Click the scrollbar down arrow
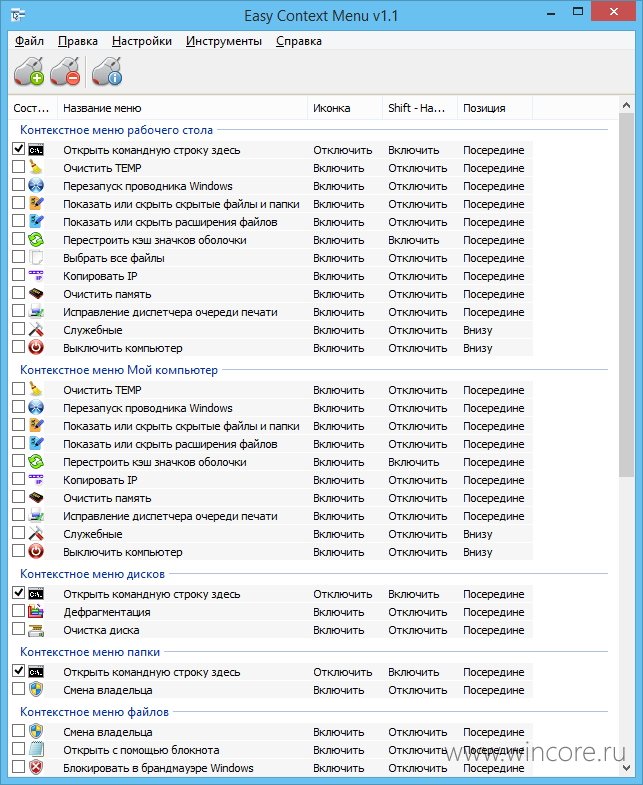 click(x=626, y=767)
